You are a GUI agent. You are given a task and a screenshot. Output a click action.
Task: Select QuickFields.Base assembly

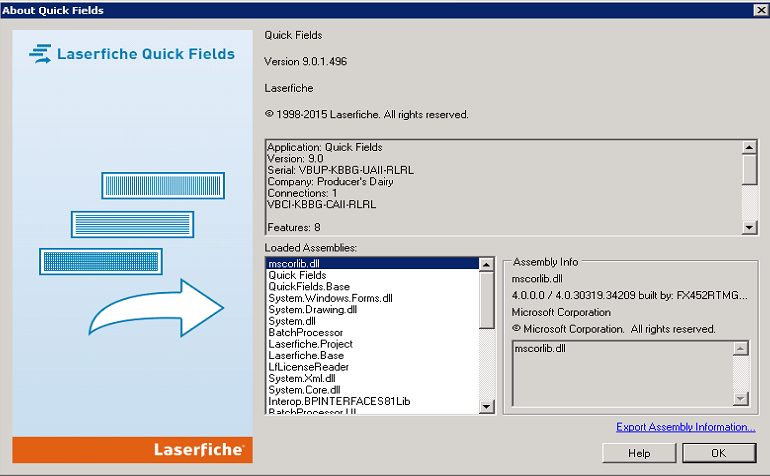click(372, 286)
